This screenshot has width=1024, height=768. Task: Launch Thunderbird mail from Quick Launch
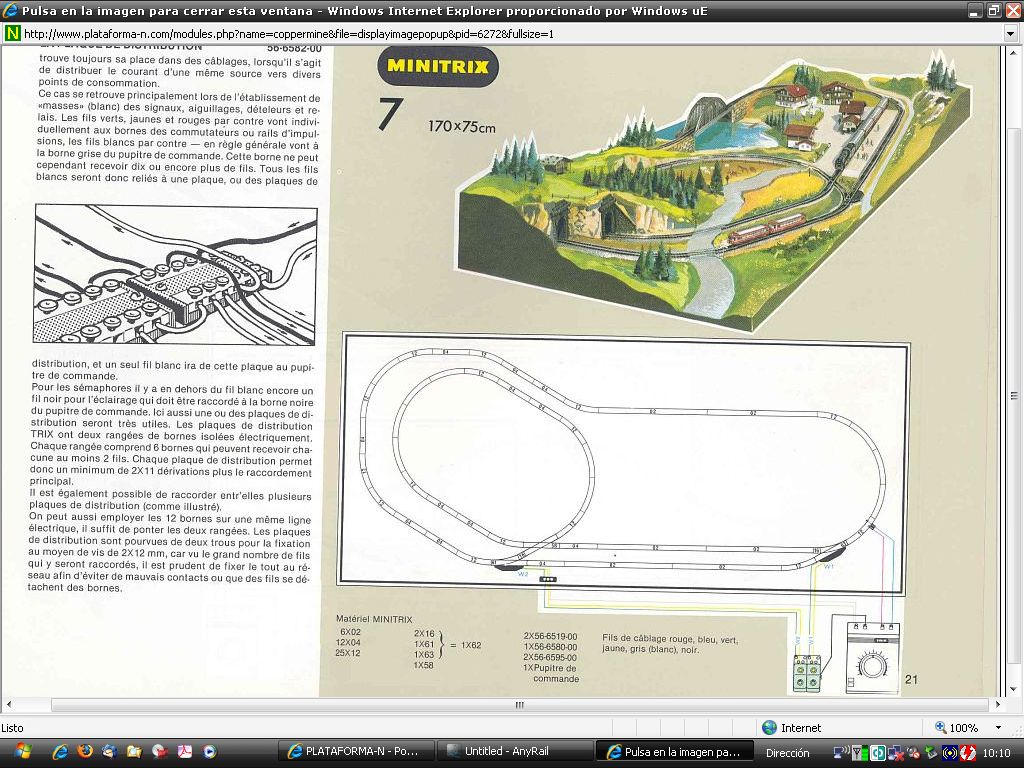tap(110, 751)
